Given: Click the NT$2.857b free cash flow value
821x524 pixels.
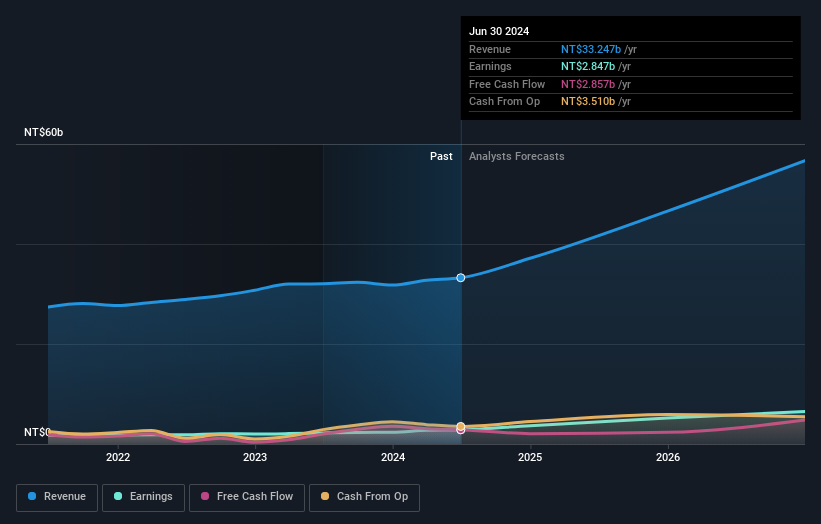Looking at the screenshot, I should pos(588,84).
